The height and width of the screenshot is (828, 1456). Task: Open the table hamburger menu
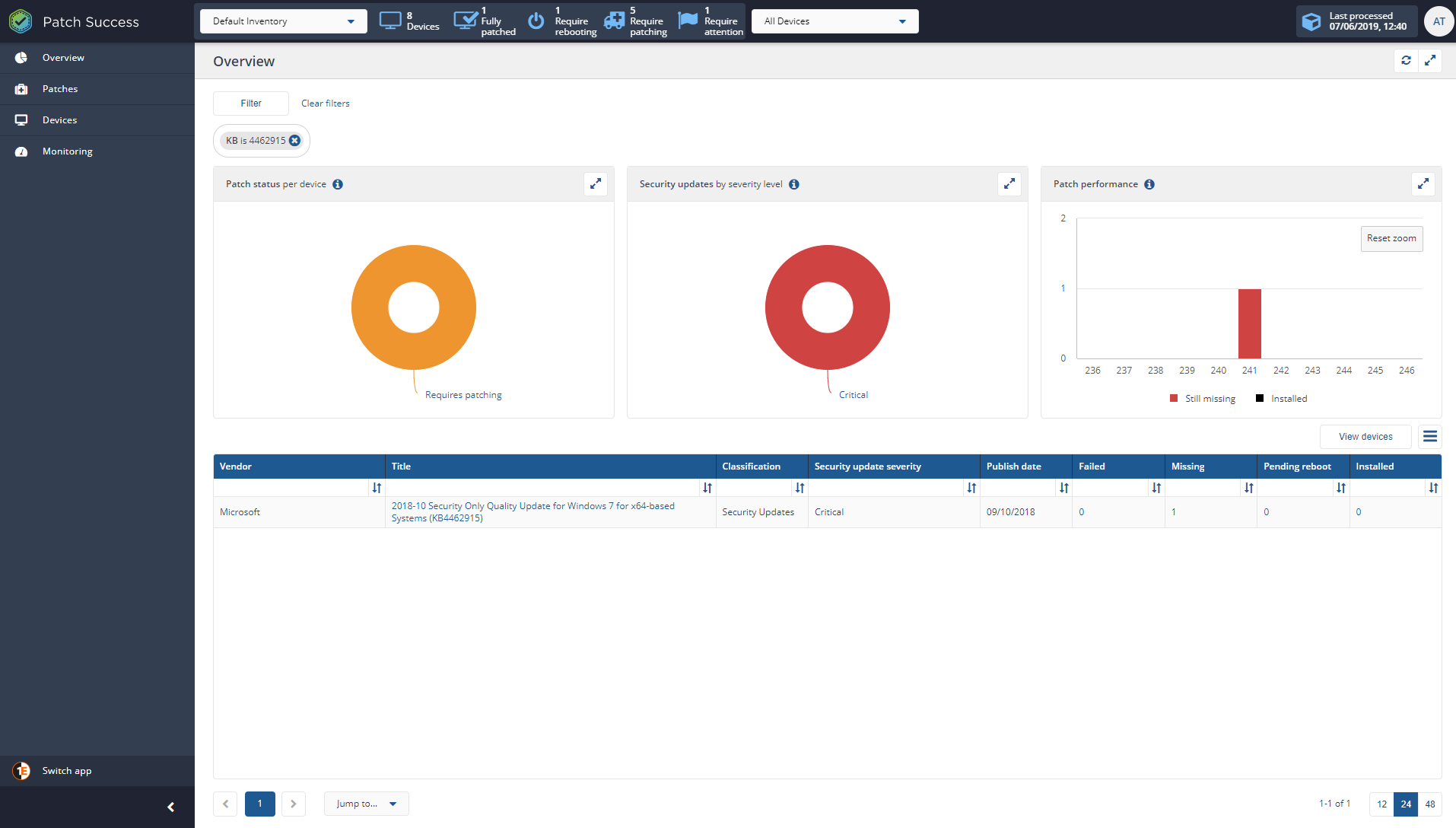pos(1430,437)
